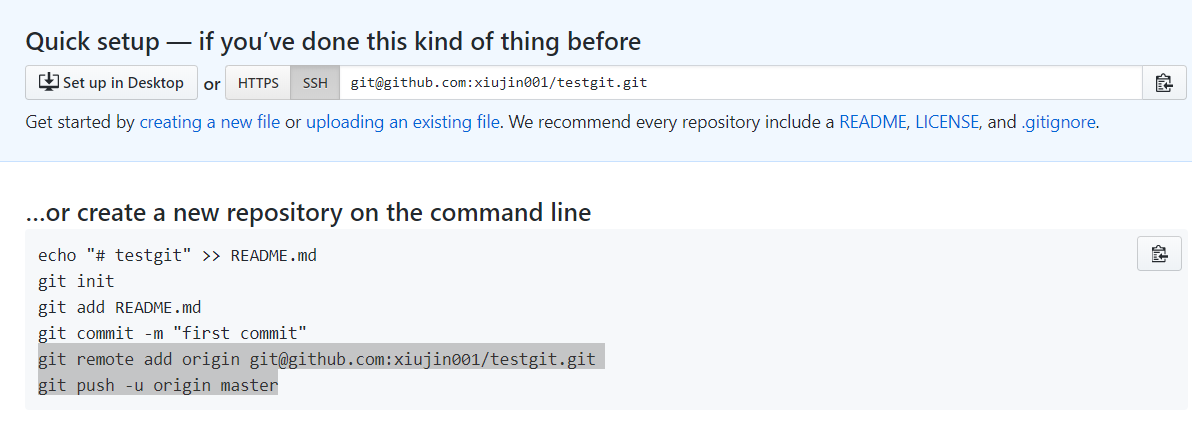
Task: Click the git add README.md line
Action: 120,307
